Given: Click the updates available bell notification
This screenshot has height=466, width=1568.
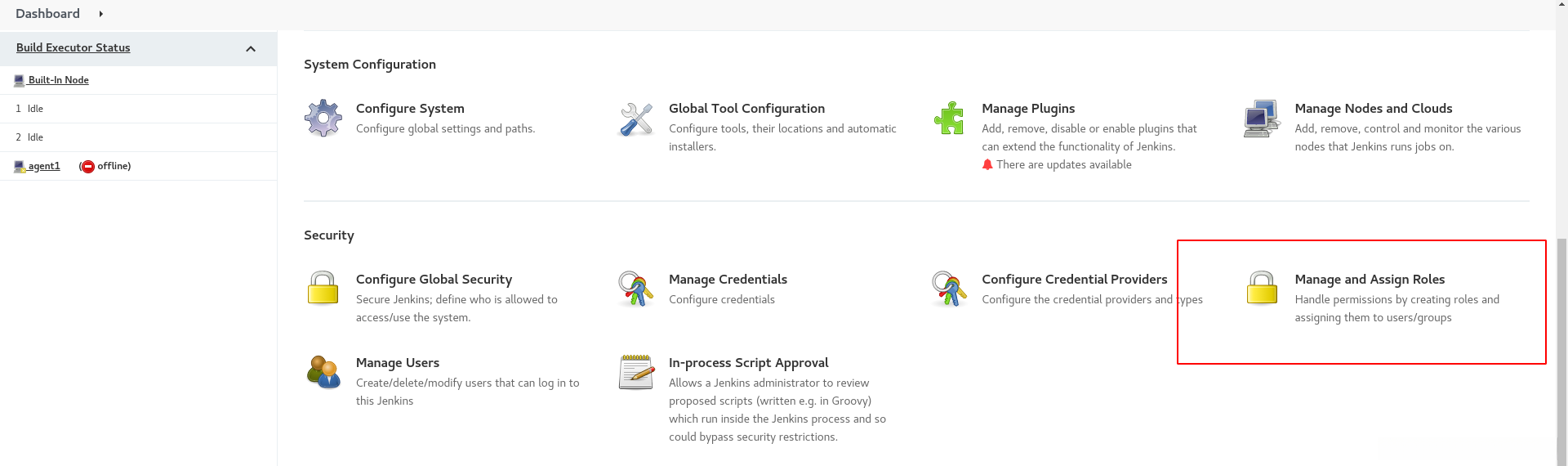Looking at the screenshot, I should pyautogui.click(x=987, y=164).
